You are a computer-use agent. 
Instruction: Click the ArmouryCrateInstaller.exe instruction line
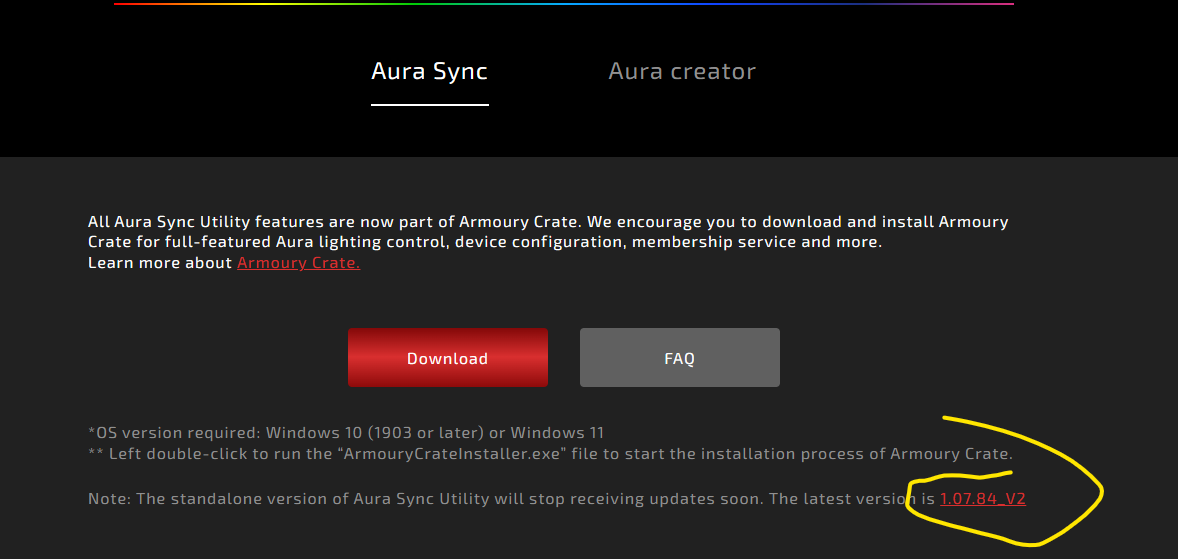pos(551,454)
